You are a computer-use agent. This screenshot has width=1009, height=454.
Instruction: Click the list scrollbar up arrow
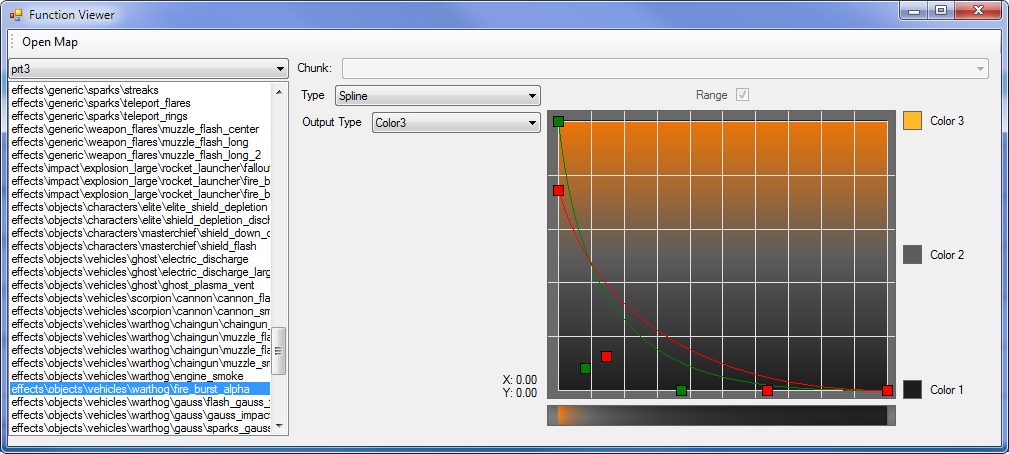tap(279, 90)
